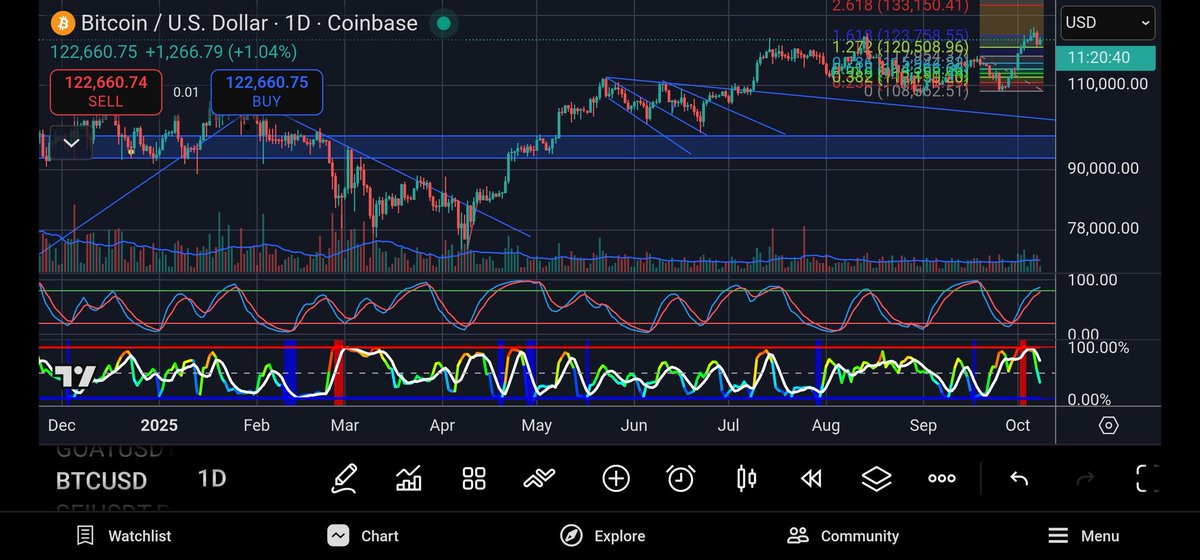Toggle fullscreen corner brackets icon
The width and height of the screenshot is (1200, 560).
click(x=1148, y=478)
